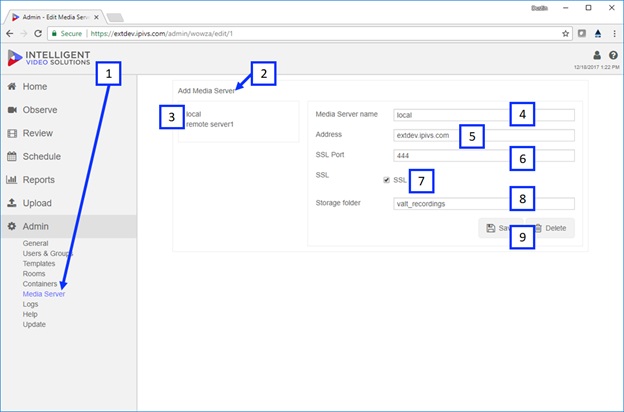Image resolution: width=624 pixels, height=412 pixels.
Task: Click the Add Media Server link
Action: (x=206, y=91)
